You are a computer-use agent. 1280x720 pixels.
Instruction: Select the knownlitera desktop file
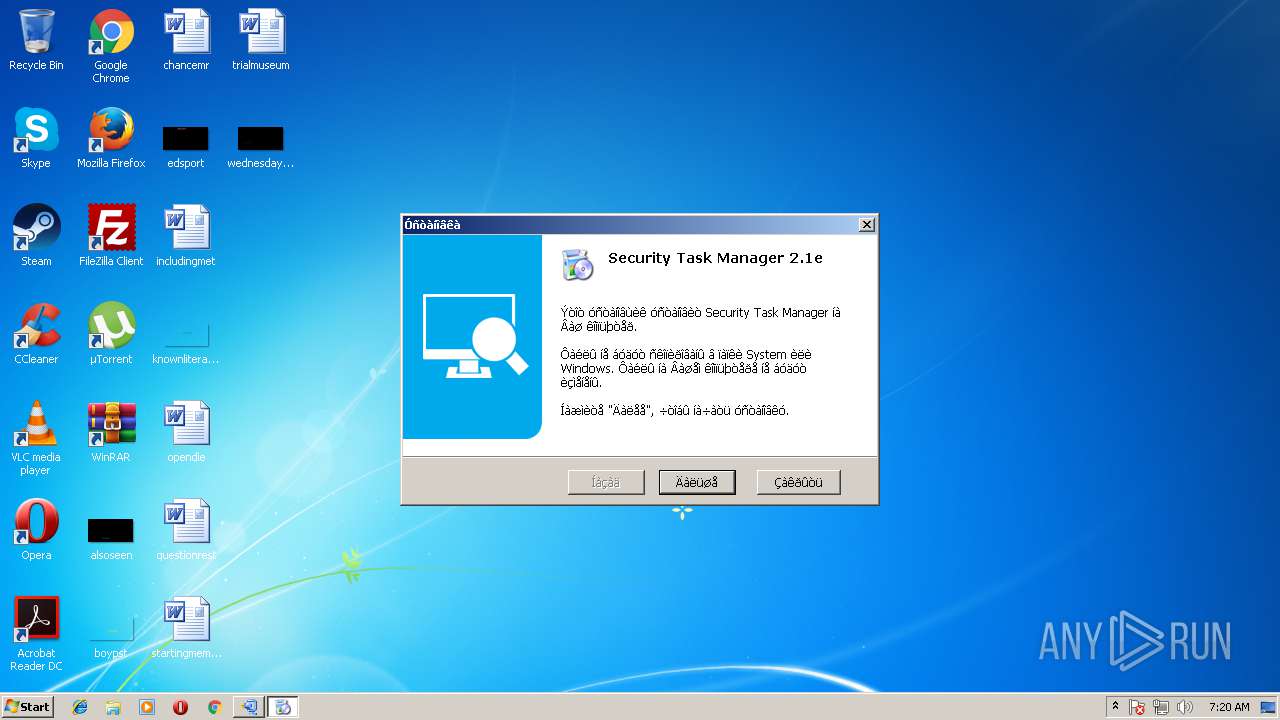click(x=186, y=343)
